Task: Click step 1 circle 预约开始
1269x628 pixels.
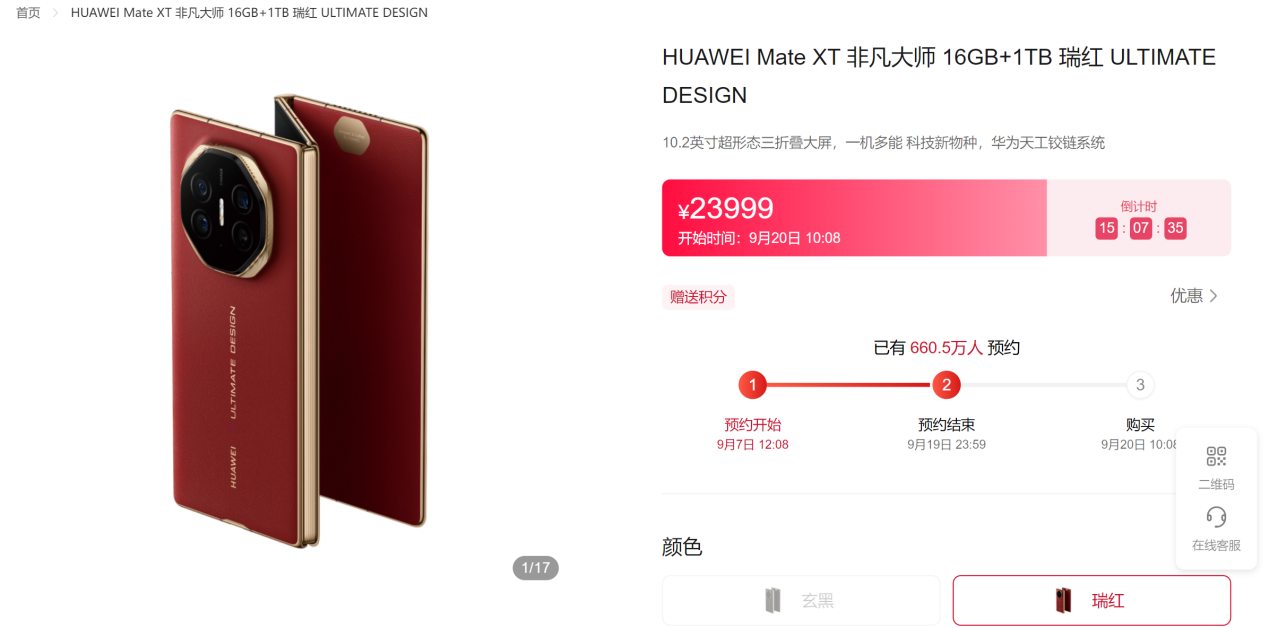Action: click(x=752, y=385)
